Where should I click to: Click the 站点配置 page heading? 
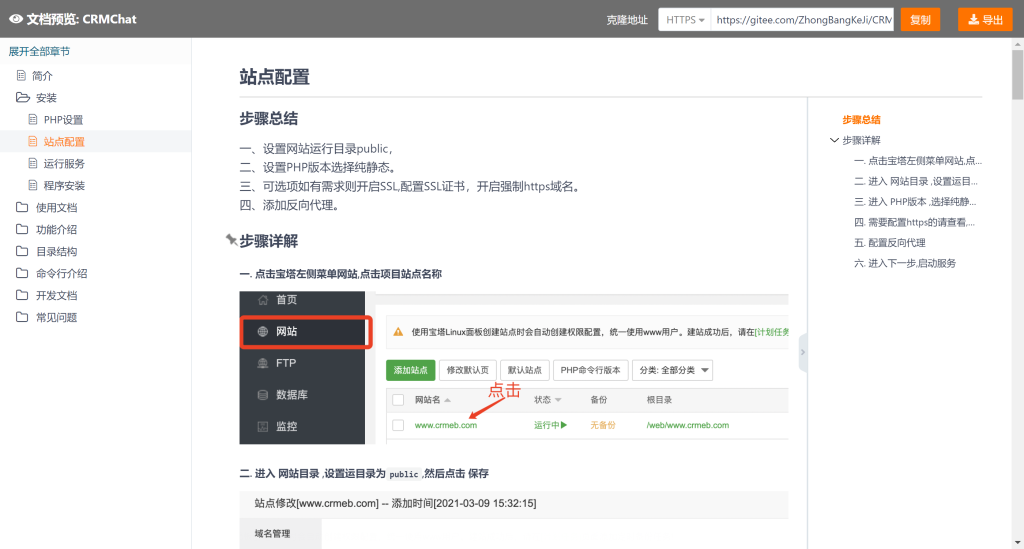274,77
